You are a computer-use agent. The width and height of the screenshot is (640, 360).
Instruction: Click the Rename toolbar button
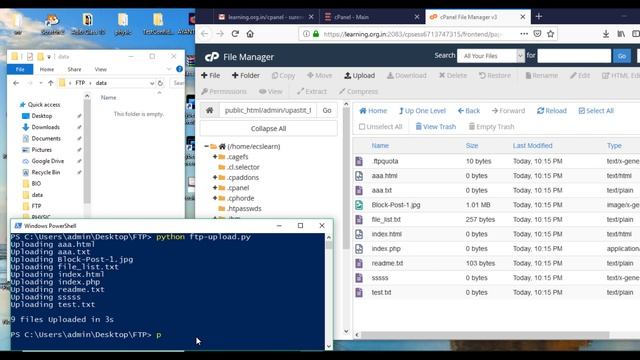[x=541, y=76]
